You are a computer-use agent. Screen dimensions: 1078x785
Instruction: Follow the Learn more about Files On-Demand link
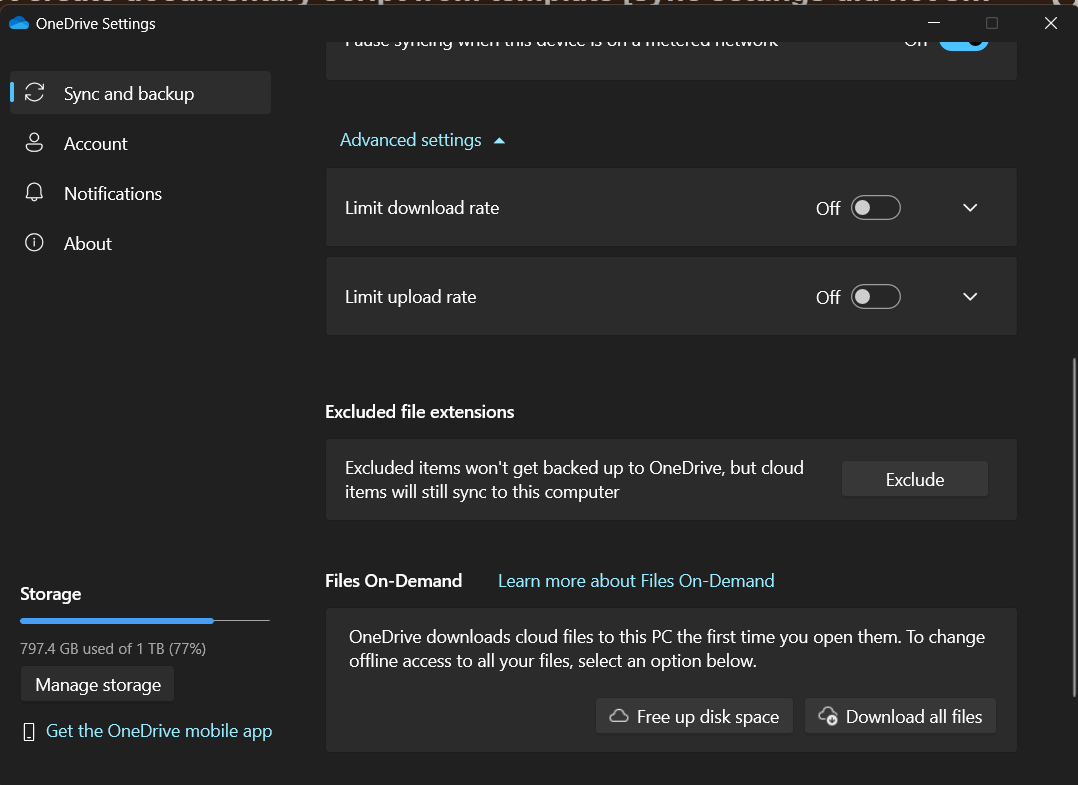[636, 581]
